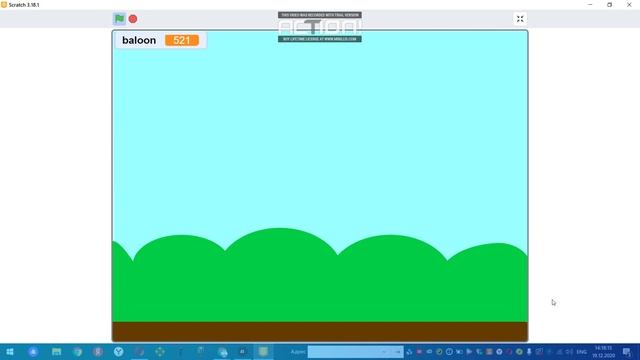The image size is (640, 360).
Task: Launch Yandex browser from the taskbar
Action: point(118,351)
